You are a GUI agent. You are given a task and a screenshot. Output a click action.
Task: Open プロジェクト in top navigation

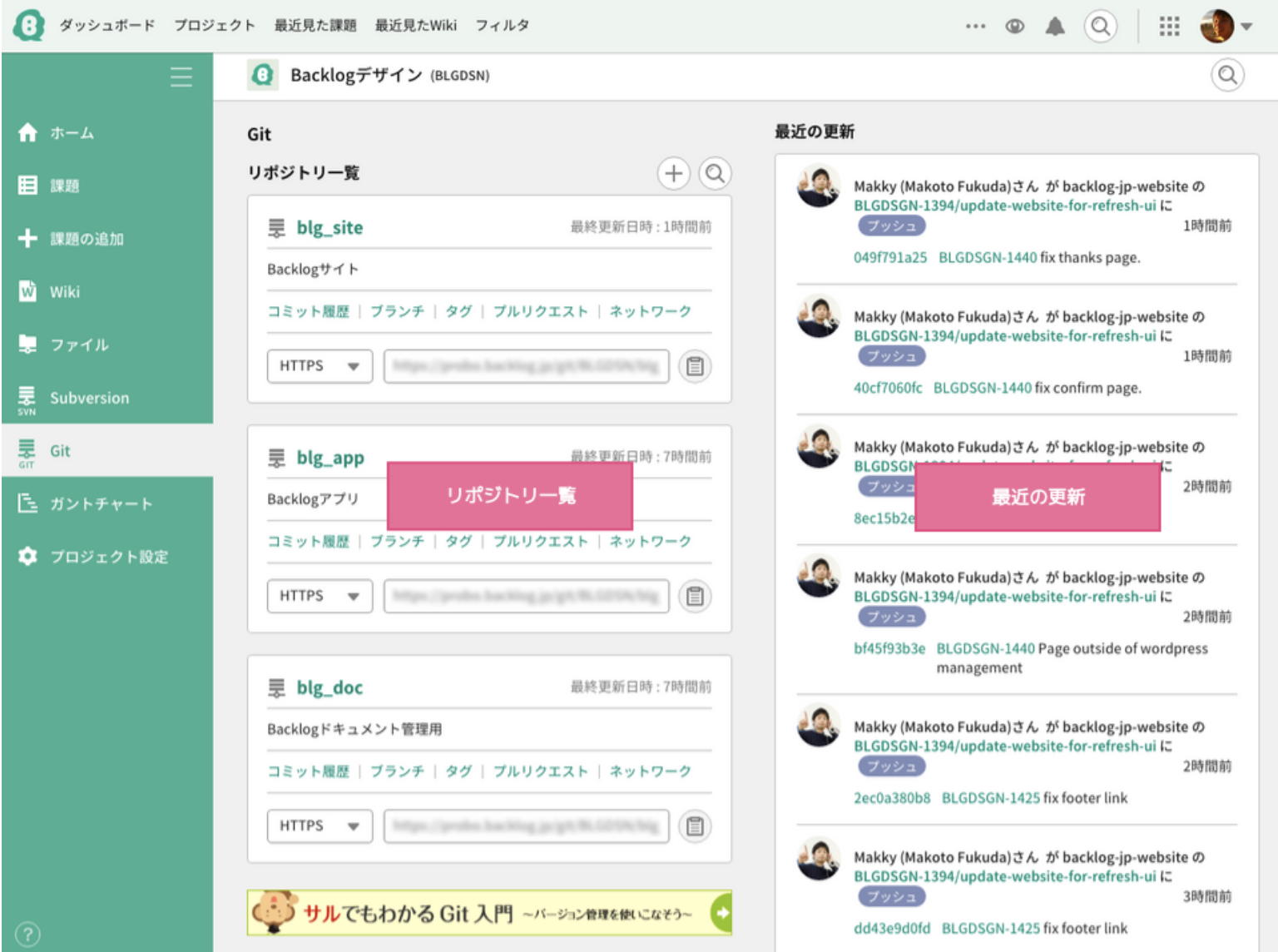214,25
